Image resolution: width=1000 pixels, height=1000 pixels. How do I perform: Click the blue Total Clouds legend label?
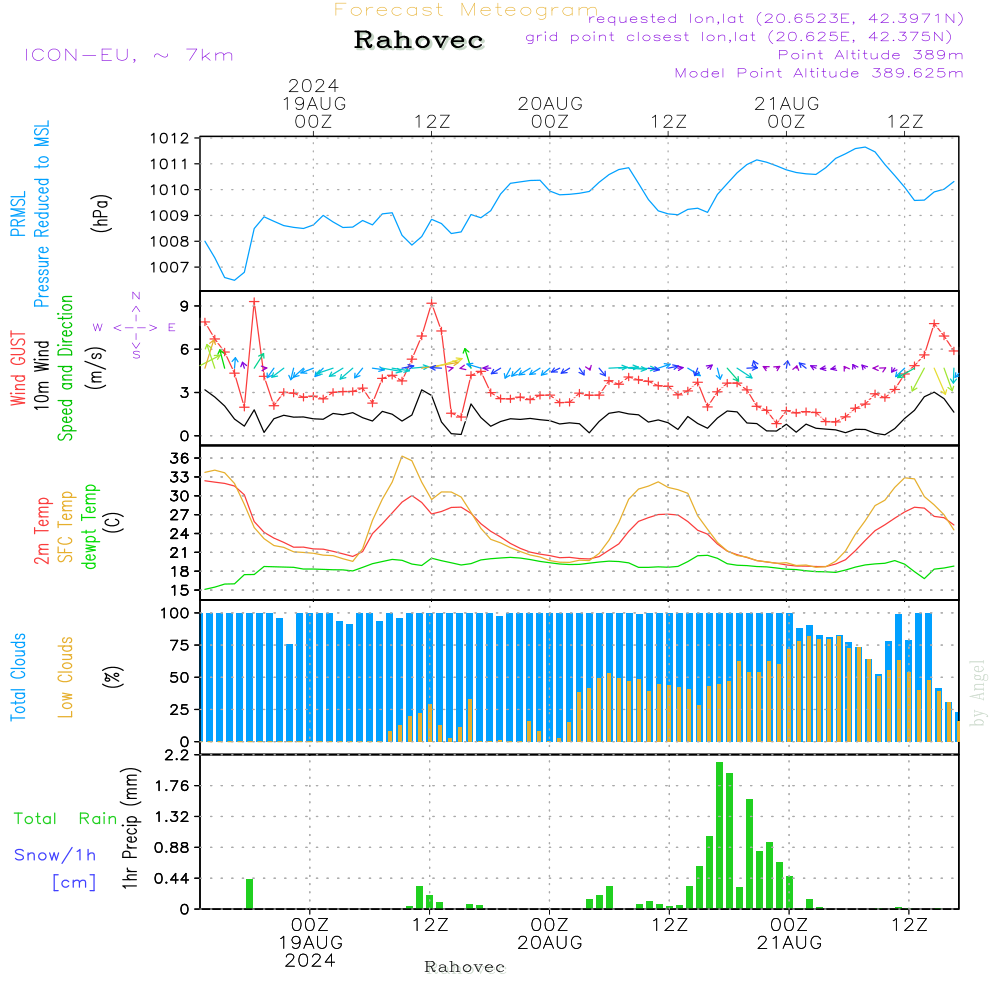(x=19, y=676)
